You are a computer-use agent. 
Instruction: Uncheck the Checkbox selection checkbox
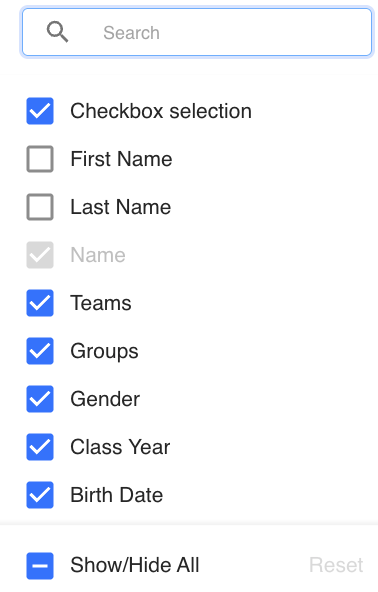coord(40,111)
